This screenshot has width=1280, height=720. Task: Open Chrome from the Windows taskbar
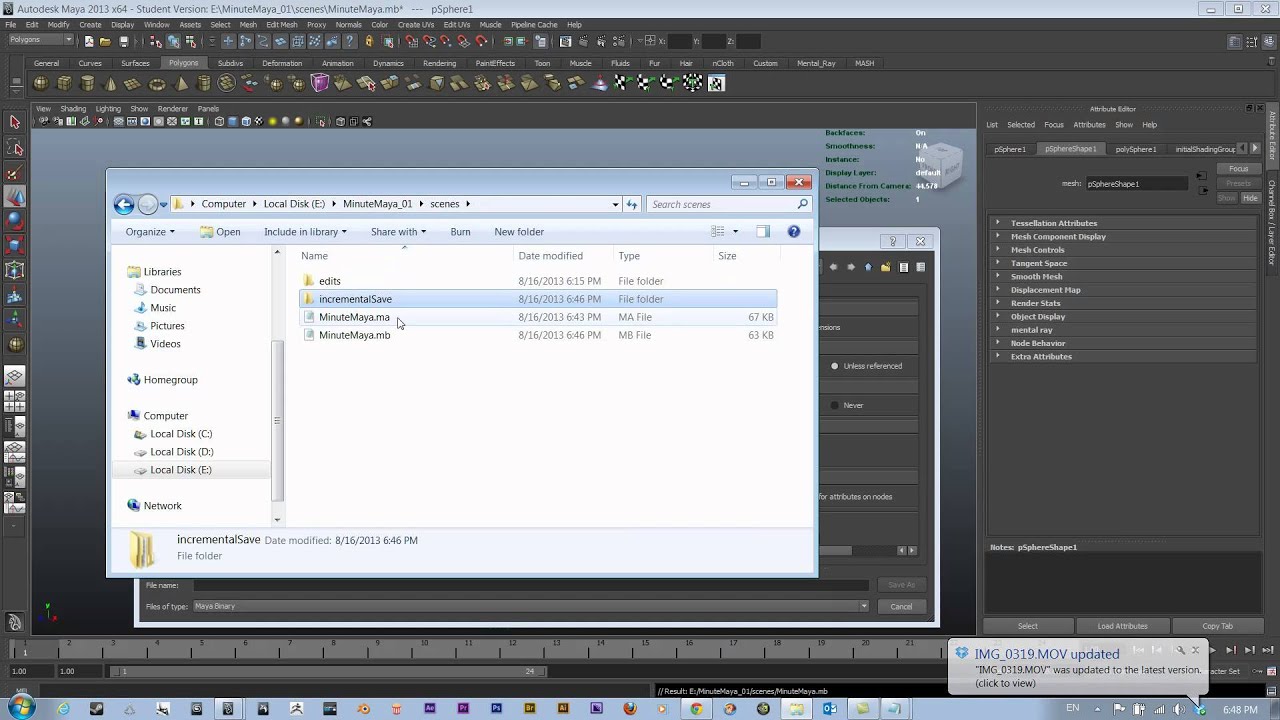click(x=696, y=709)
